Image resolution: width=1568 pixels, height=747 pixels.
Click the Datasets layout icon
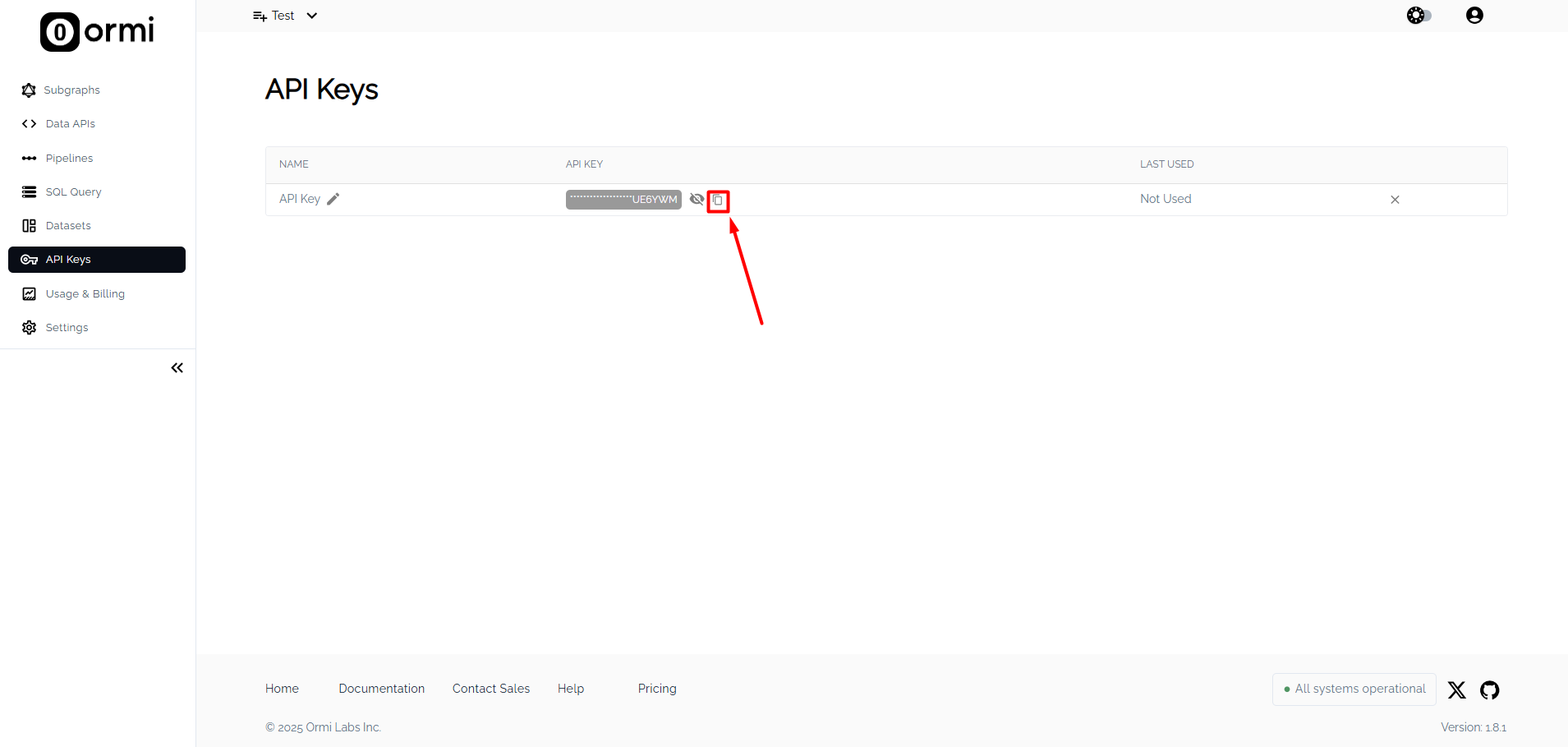(29, 226)
